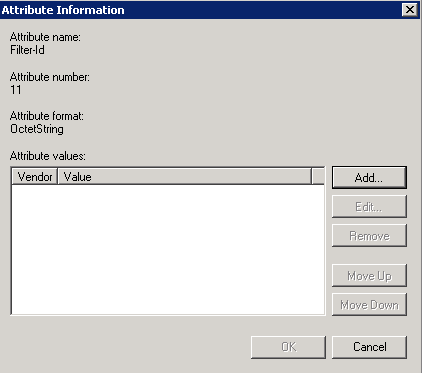This screenshot has height=373, width=422.
Task: Click the Move Down button
Action: click(369, 305)
